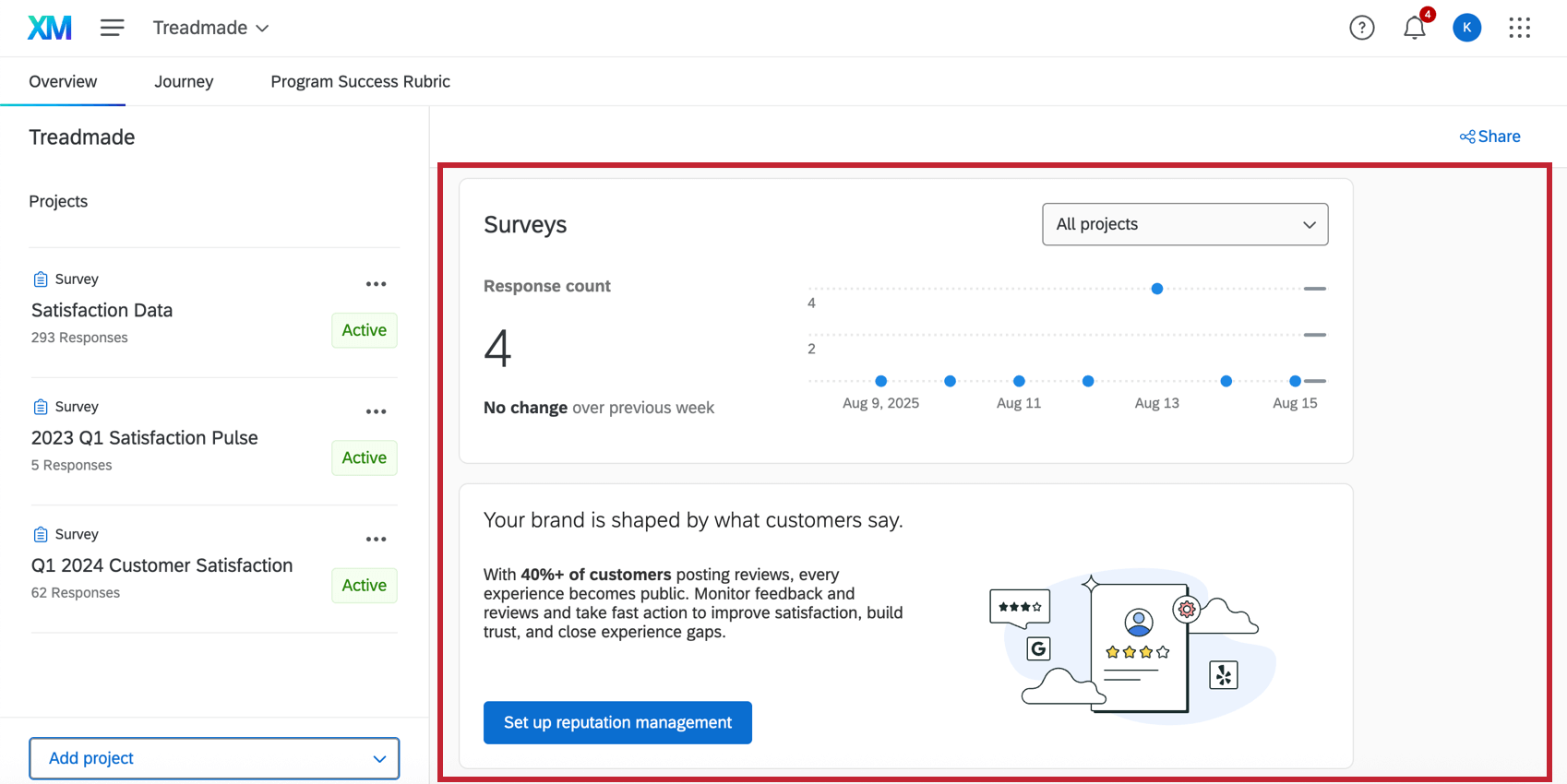Open the hamburger navigation menu

(x=113, y=28)
